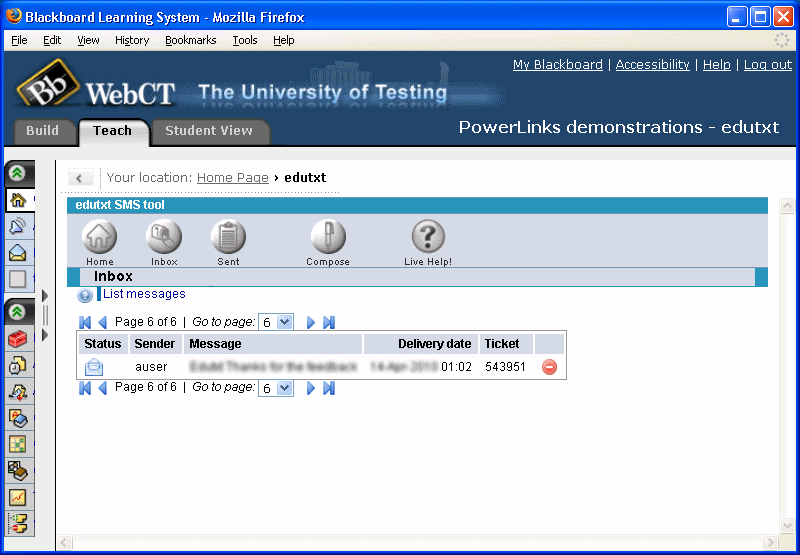Open the Live Help! question mark icon
This screenshot has height=555, width=800.
point(428,237)
